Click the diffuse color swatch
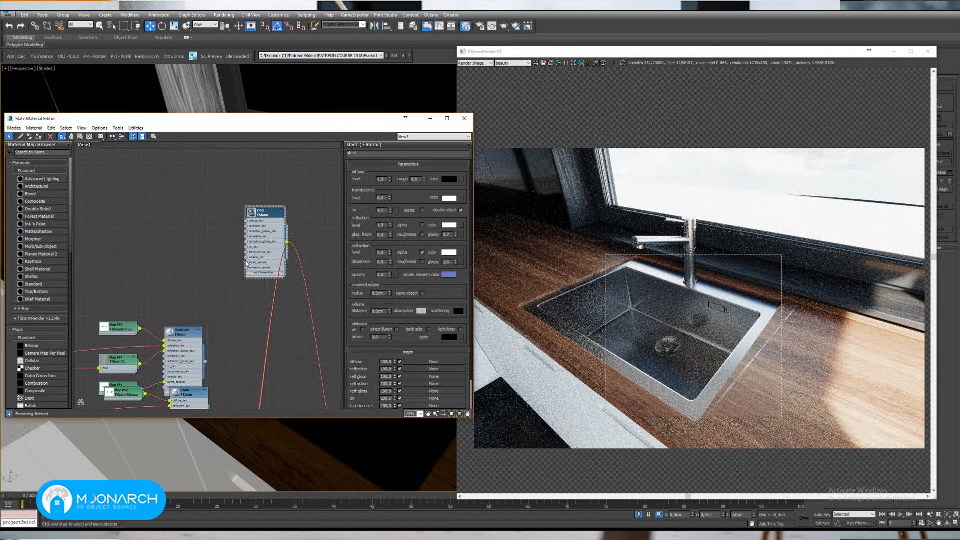Screen dimensions: 960x540 [x=449, y=179]
